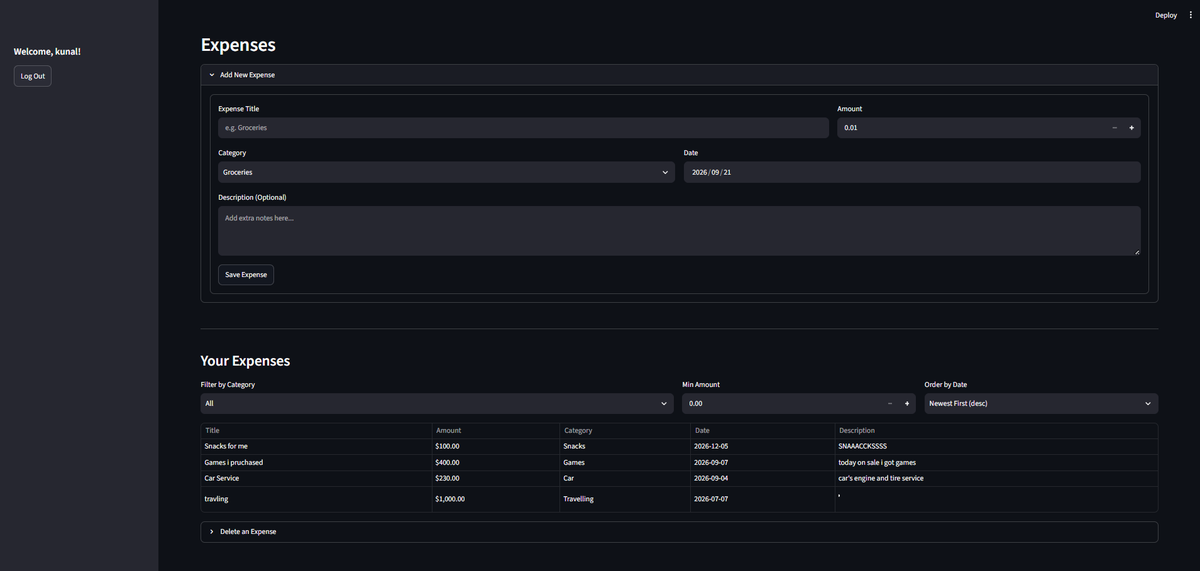
Task: Log out of the account
Action: (33, 76)
